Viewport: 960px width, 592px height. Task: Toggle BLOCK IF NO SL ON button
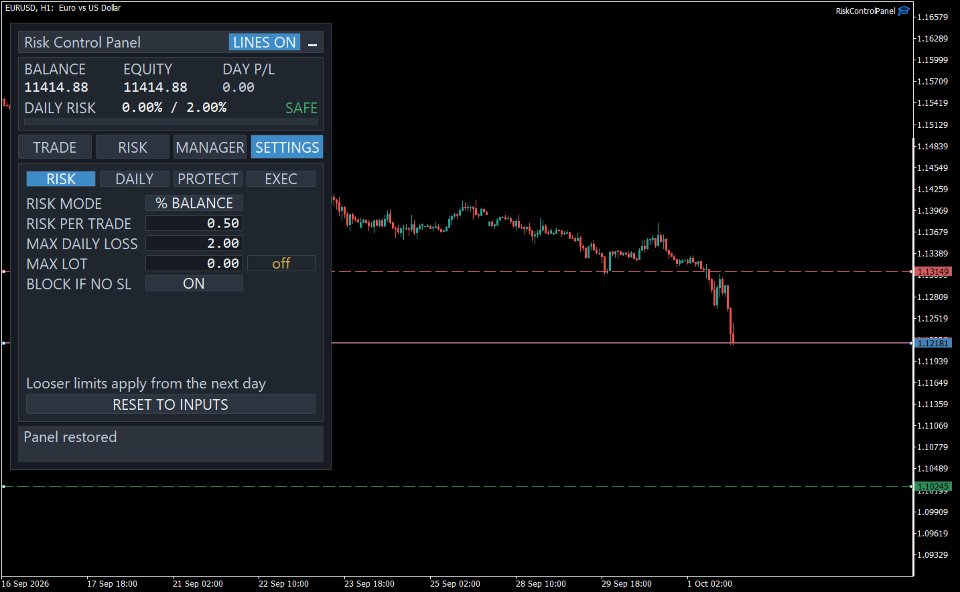193,283
